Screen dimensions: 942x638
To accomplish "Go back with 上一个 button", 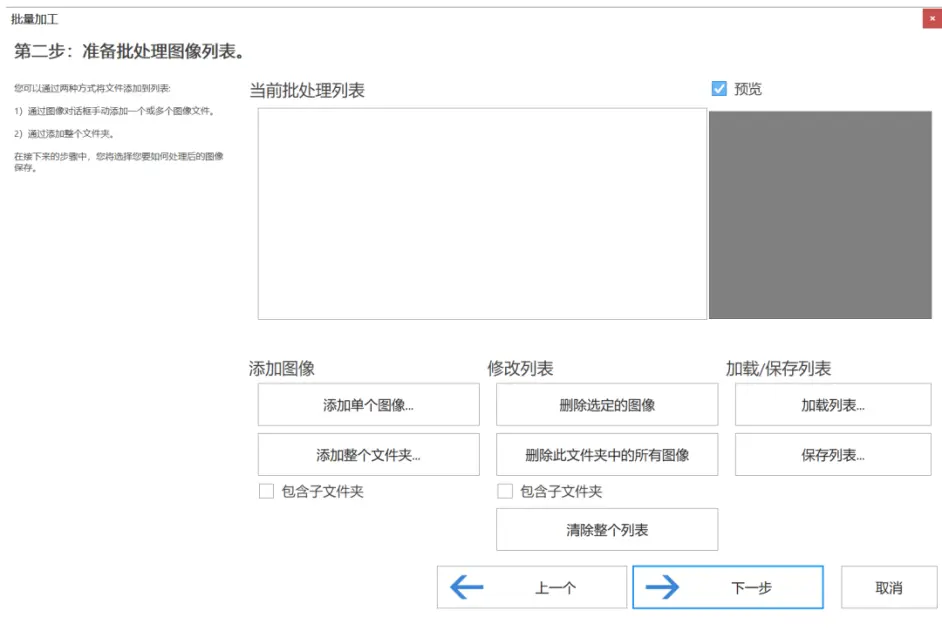I will (x=532, y=587).
